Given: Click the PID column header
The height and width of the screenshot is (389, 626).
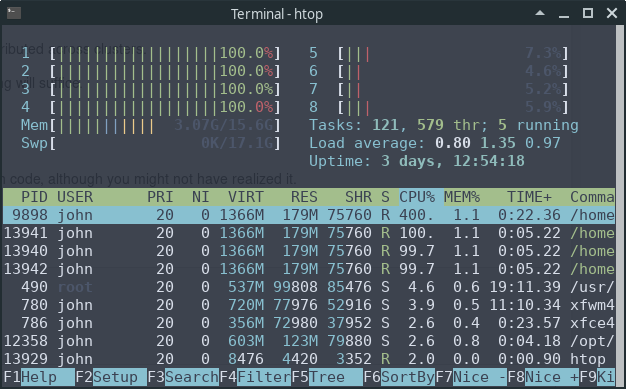Looking at the screenshot, I should pyautogui.click(x=34, y=197).
